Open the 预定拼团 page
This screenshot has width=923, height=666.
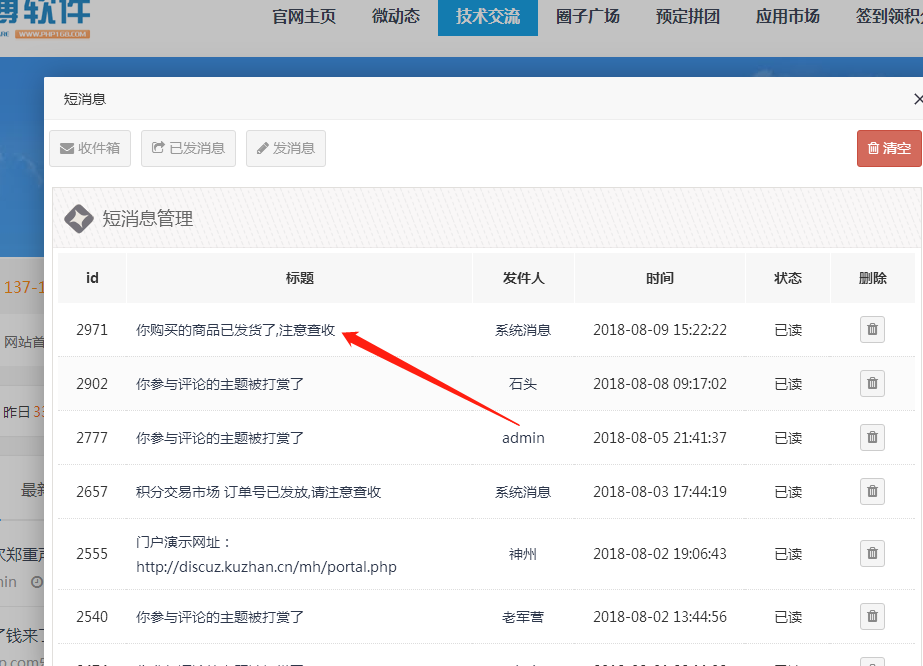[x=687, y=16]
